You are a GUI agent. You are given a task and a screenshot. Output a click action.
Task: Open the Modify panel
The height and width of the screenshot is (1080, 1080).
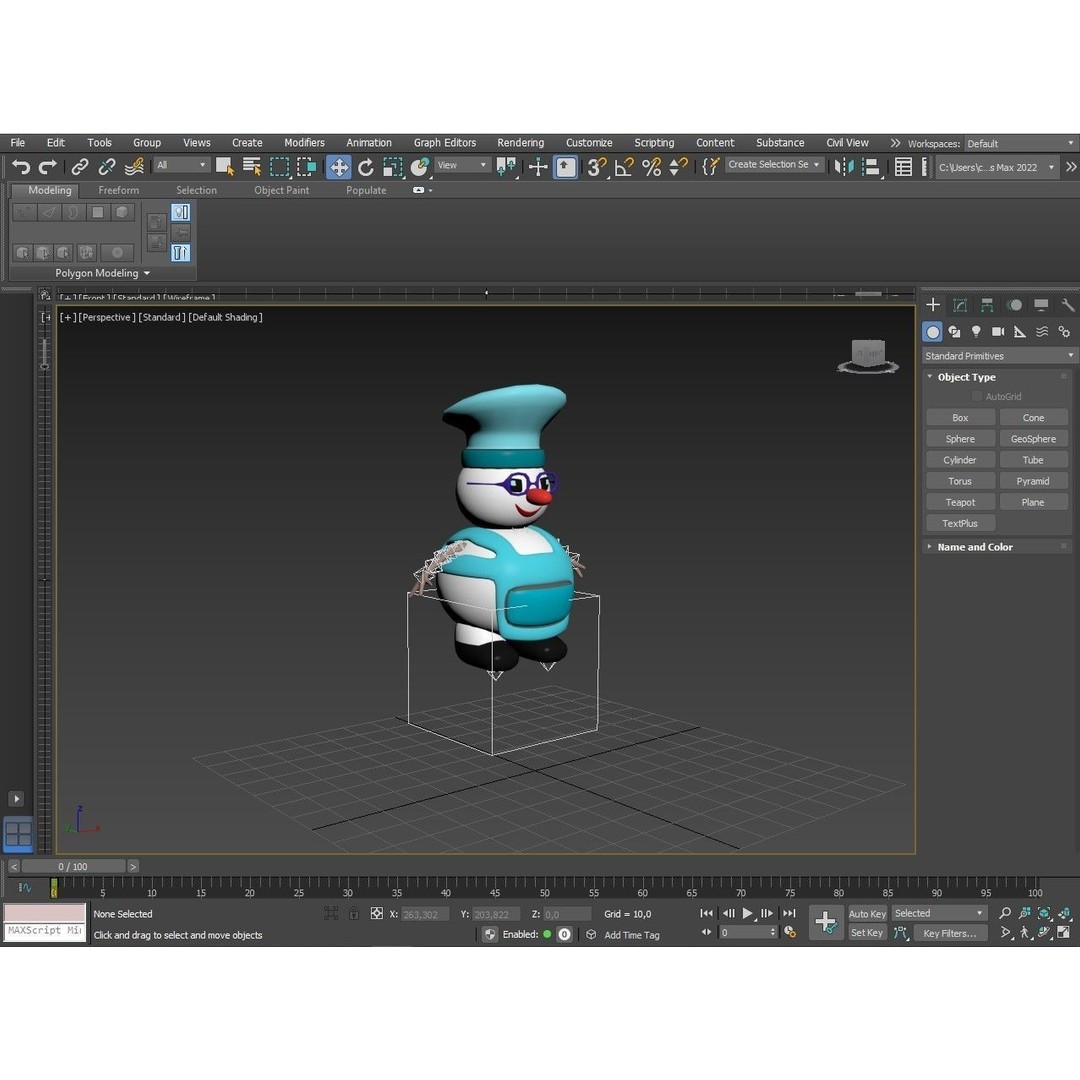point(959,304)
